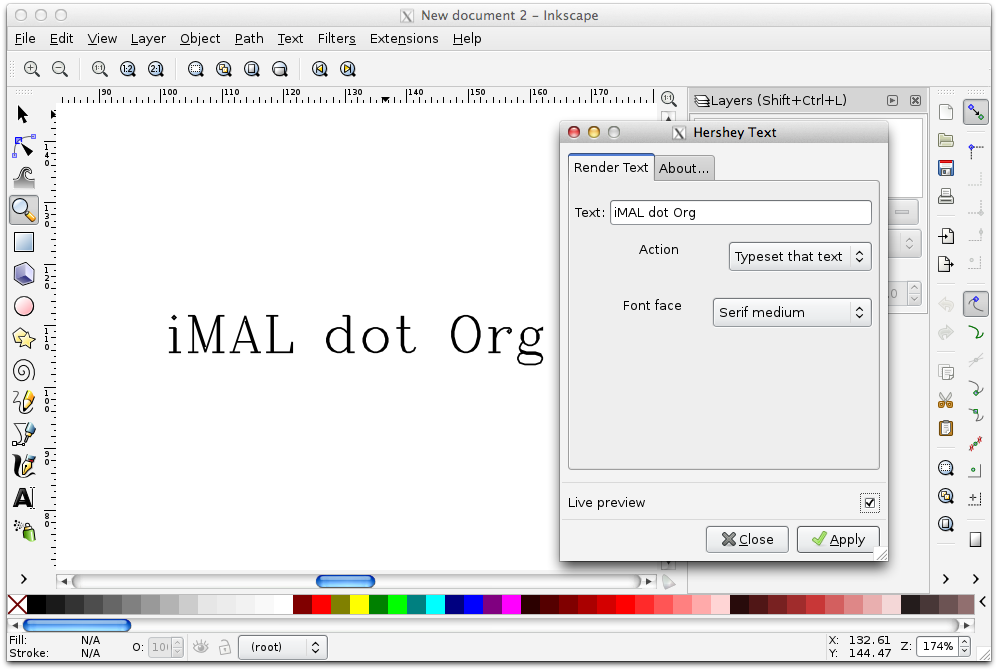Viewport: 998px width, 671px height.
Task: Select the Spray tool
Action: (x=25, y=530)
